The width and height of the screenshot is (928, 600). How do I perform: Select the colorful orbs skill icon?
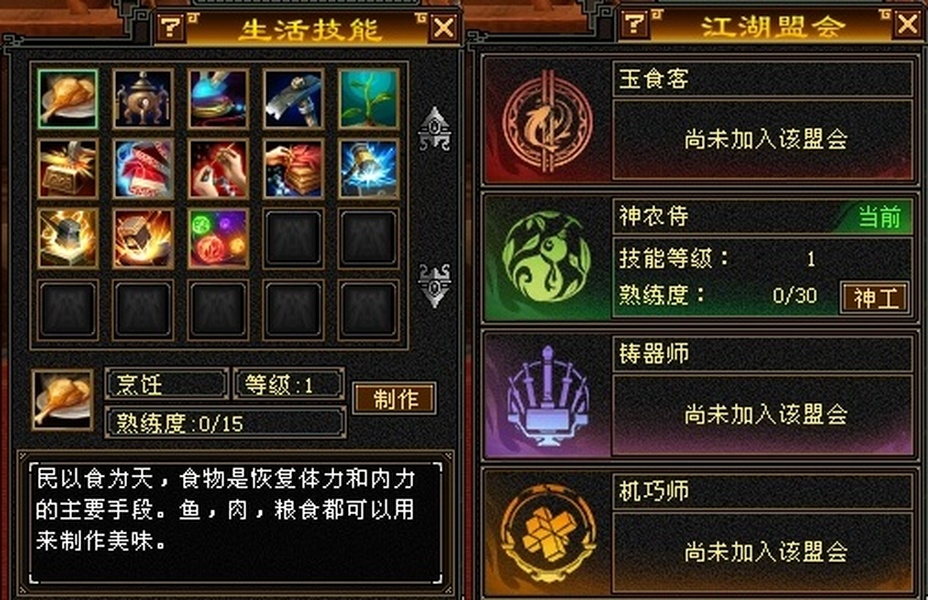click(218, 238)
